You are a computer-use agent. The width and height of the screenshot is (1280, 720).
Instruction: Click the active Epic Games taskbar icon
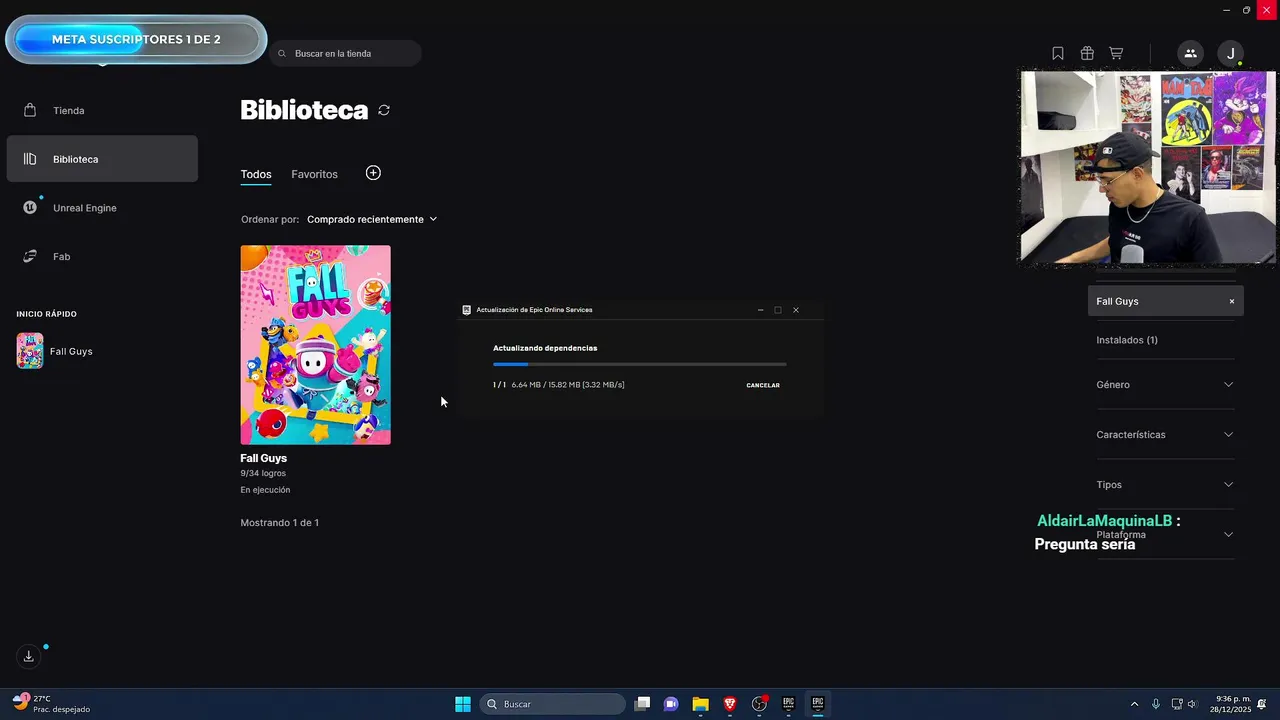(x=817, y=704)
